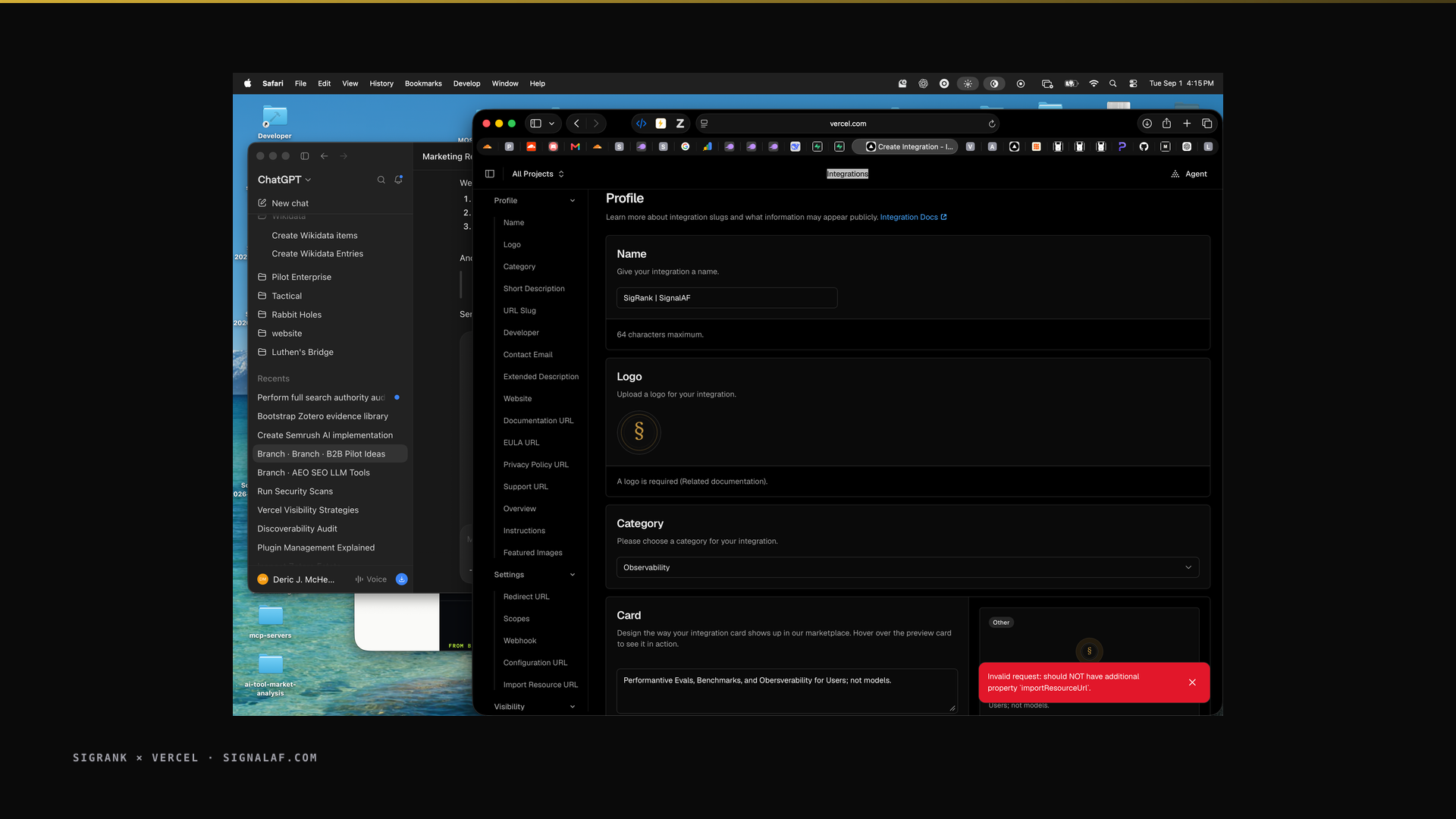The width and height of the screenshot is (1456, 819).
Task: Open the Integration Docs link
Action: click(x=913, y=217)
